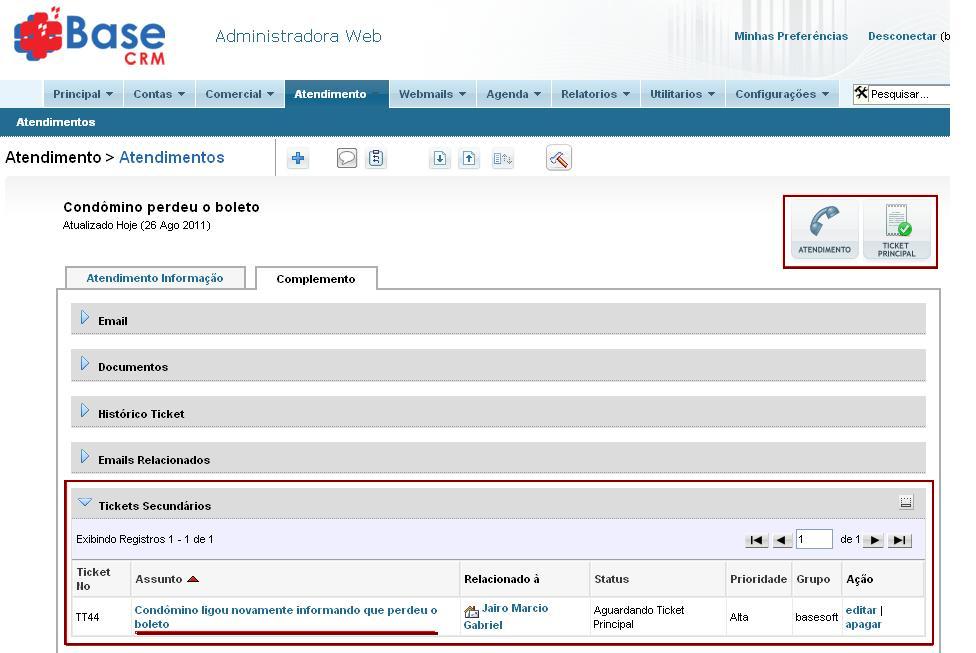Click the Atendimento phone icon button
976x653 pixels.
click(x=824, y=231)
